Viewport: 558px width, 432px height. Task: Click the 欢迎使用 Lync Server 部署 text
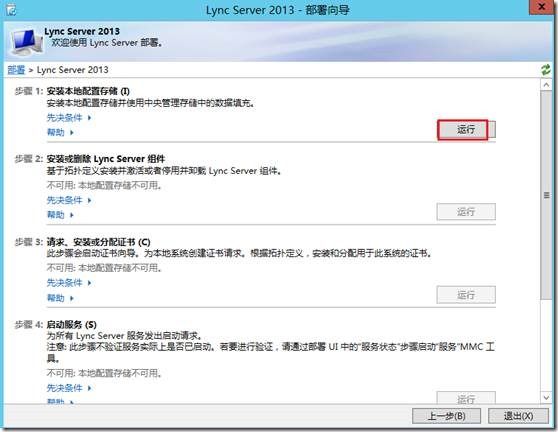coord(107,43)
